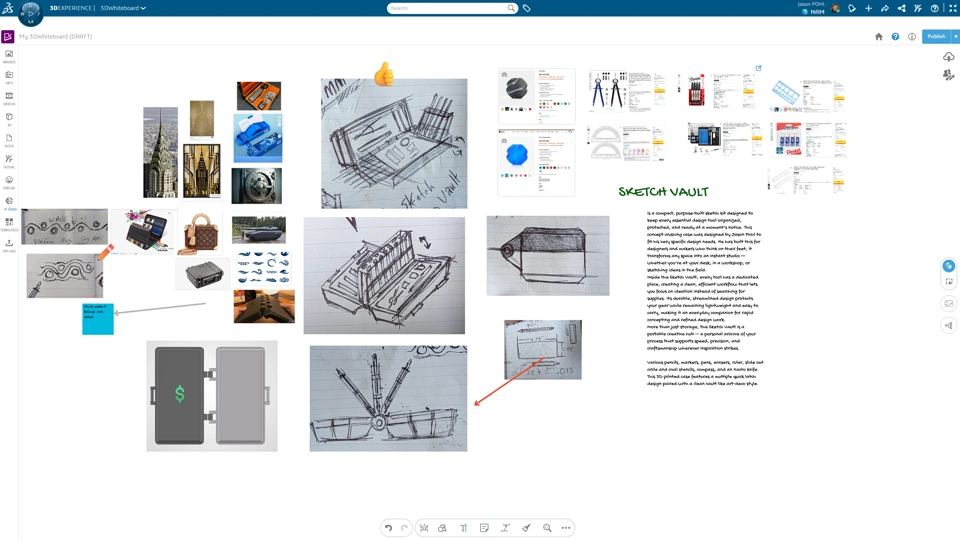Screen dimensions: 960x540
Task: Click the bottom circular button on right edge
Action: coord(948,326)
